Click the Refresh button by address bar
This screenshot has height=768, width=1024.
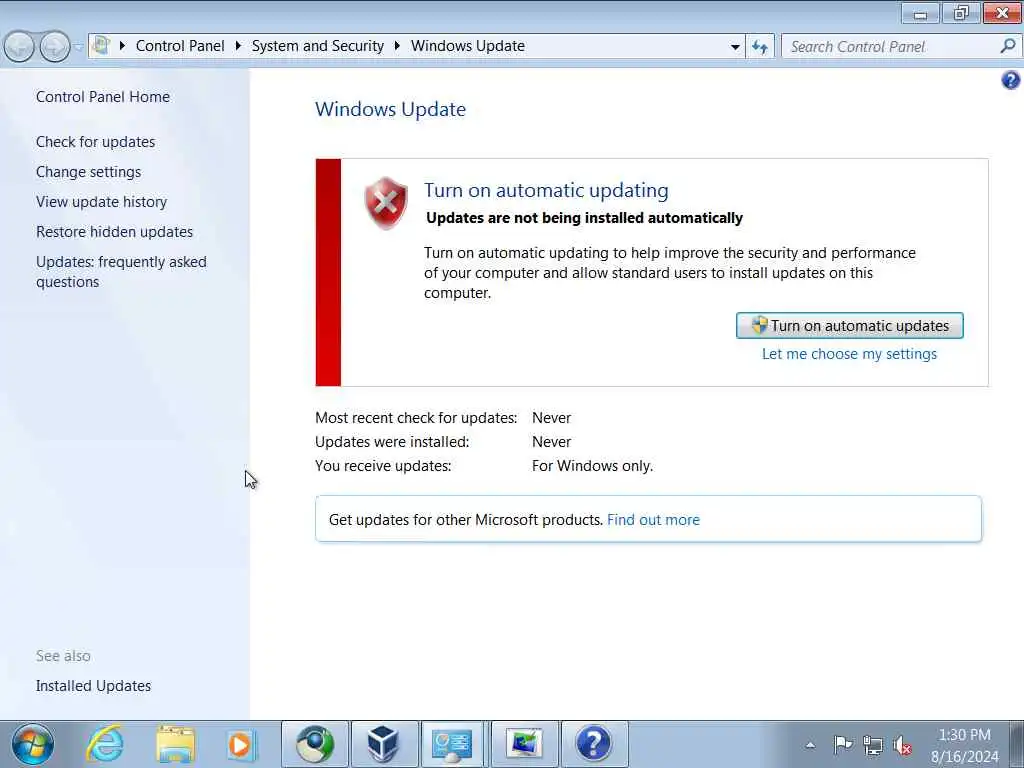click(x=760, y=47)
